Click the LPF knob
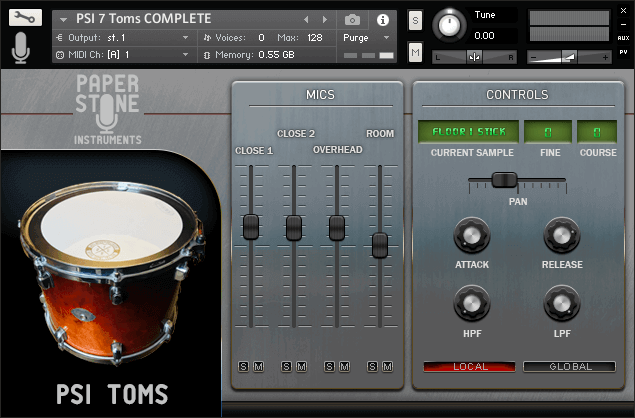Screen dimensions: 635x418 tap(562, 303)
